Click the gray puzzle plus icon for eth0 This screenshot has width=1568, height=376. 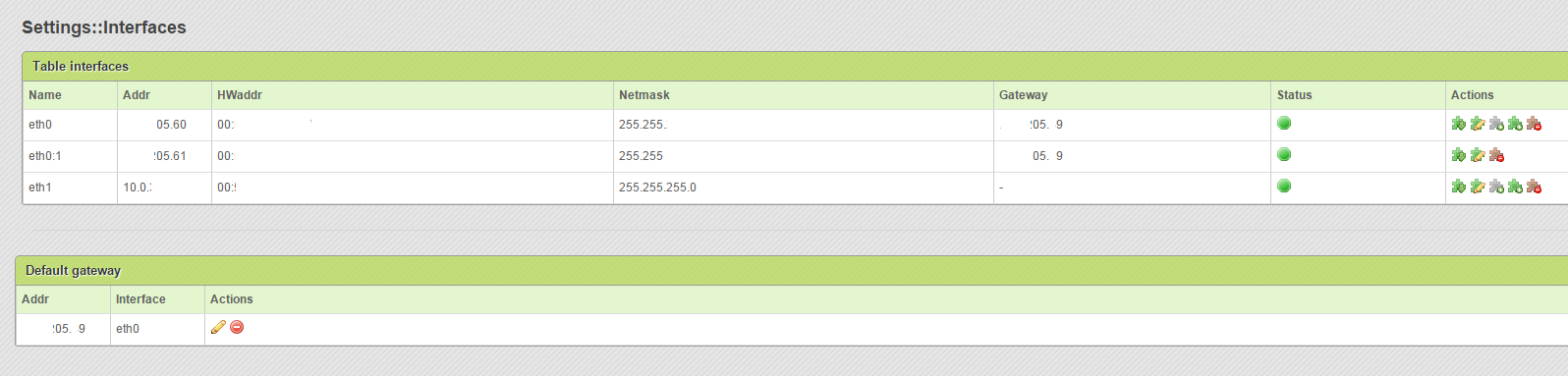pos(1496,124)
